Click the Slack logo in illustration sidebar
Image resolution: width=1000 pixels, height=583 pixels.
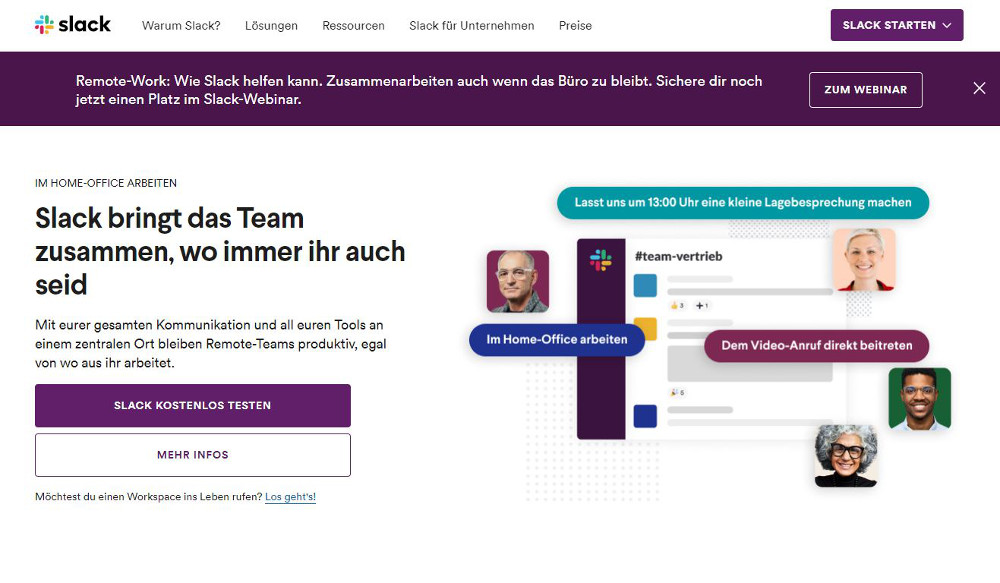click(600, 260)
